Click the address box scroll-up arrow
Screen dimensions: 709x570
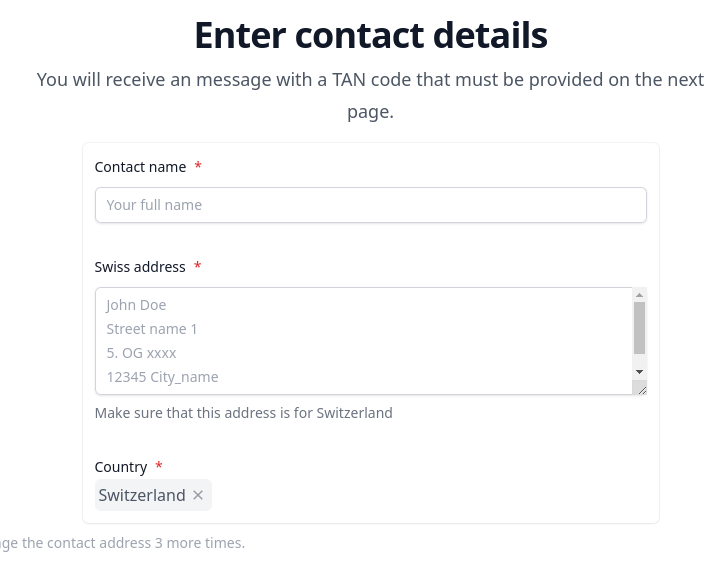639,295
